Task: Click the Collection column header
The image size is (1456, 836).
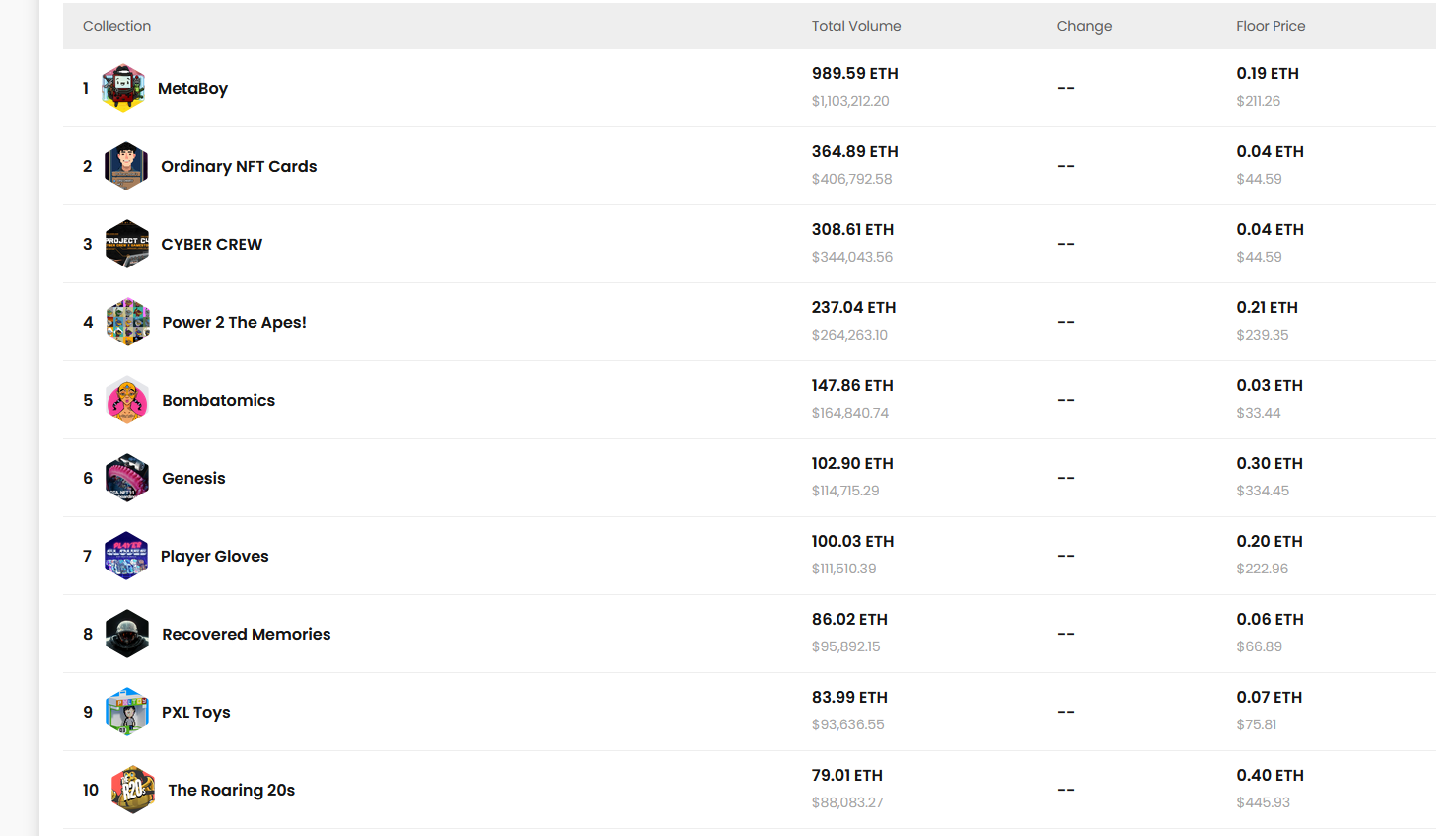Action: tap(116, 26)
